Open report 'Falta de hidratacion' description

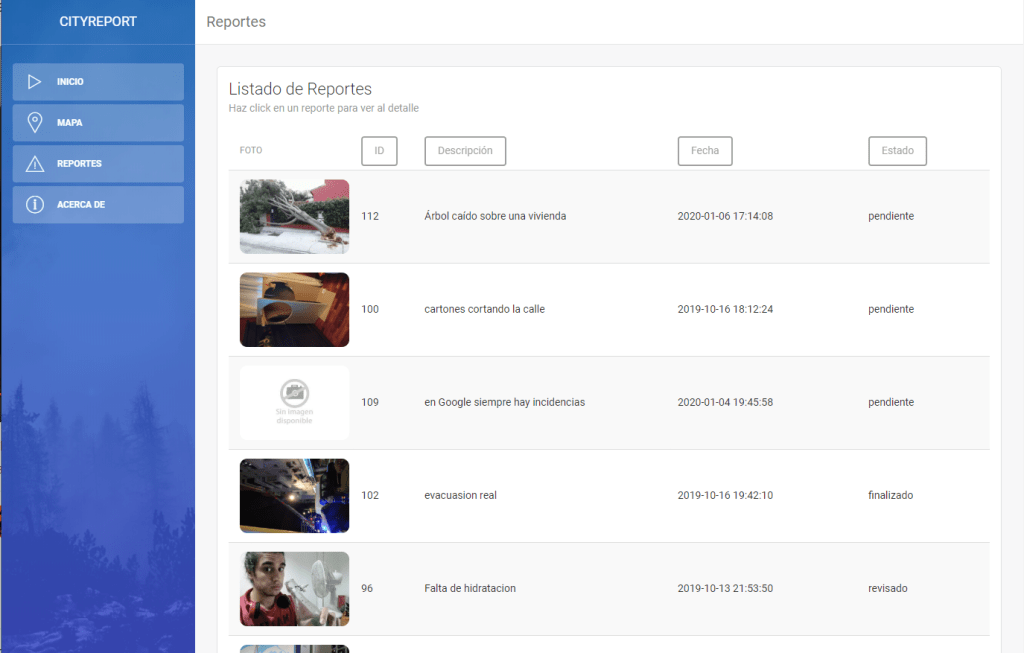pos(470,588)
